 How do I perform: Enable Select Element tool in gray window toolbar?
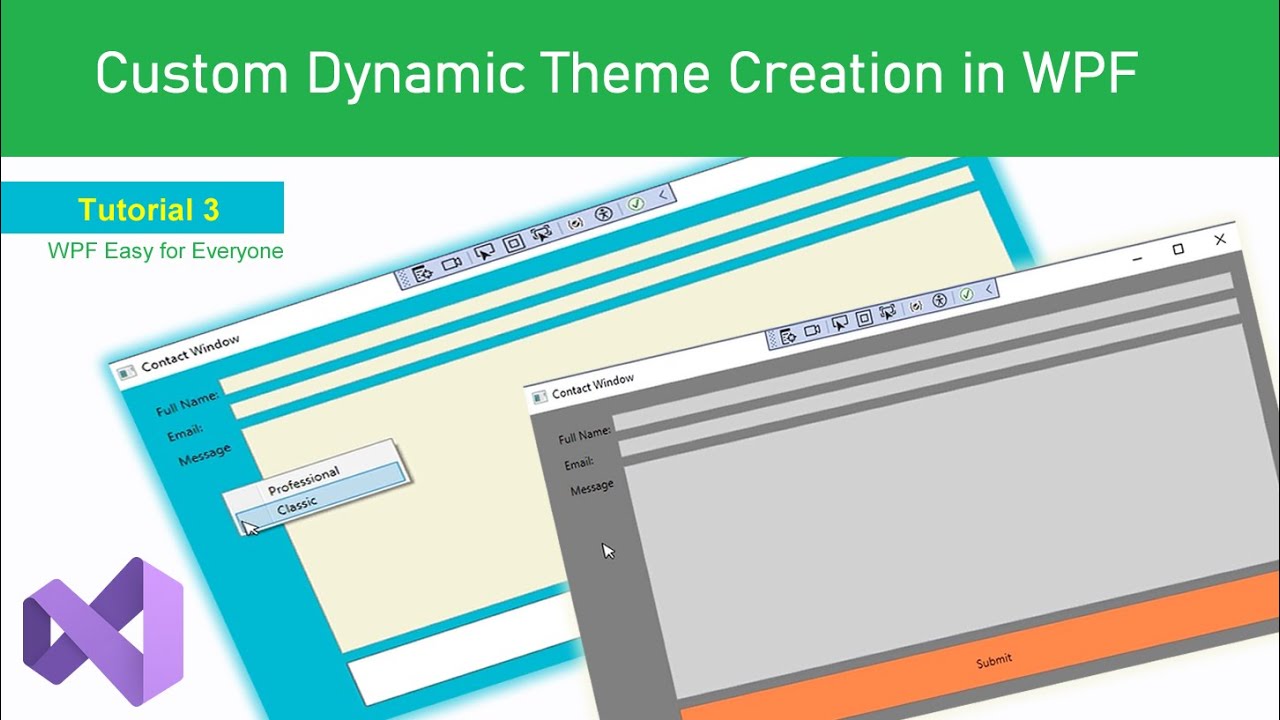click(x=840, y=322)
